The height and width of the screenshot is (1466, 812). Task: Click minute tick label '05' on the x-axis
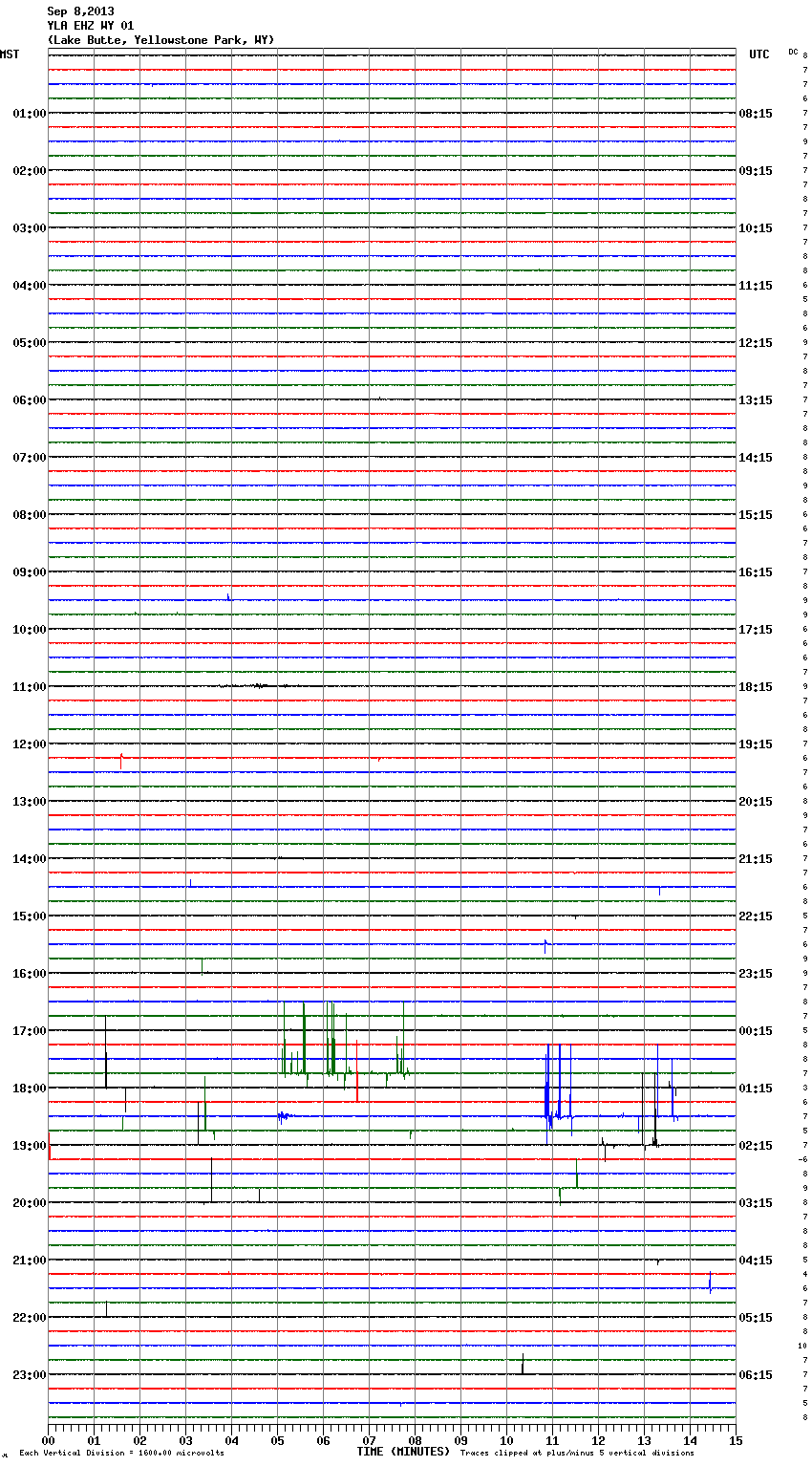[278, 1440]
